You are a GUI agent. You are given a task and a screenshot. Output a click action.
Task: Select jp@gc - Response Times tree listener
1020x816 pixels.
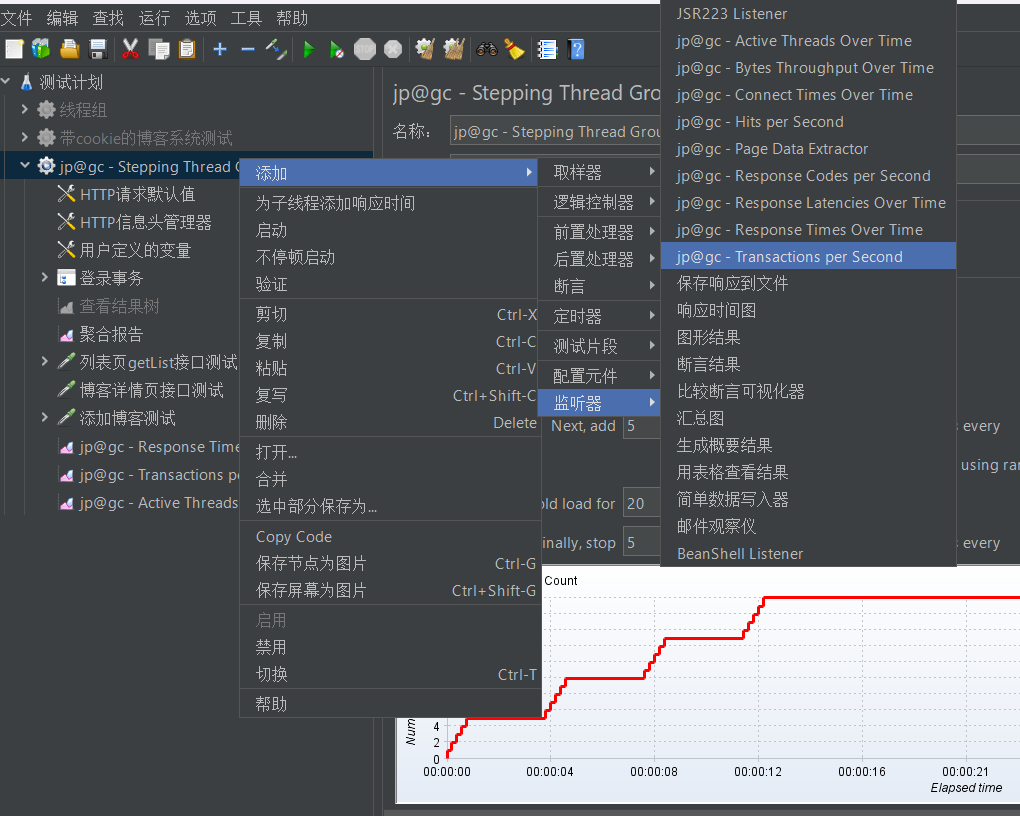coord(159,447)
